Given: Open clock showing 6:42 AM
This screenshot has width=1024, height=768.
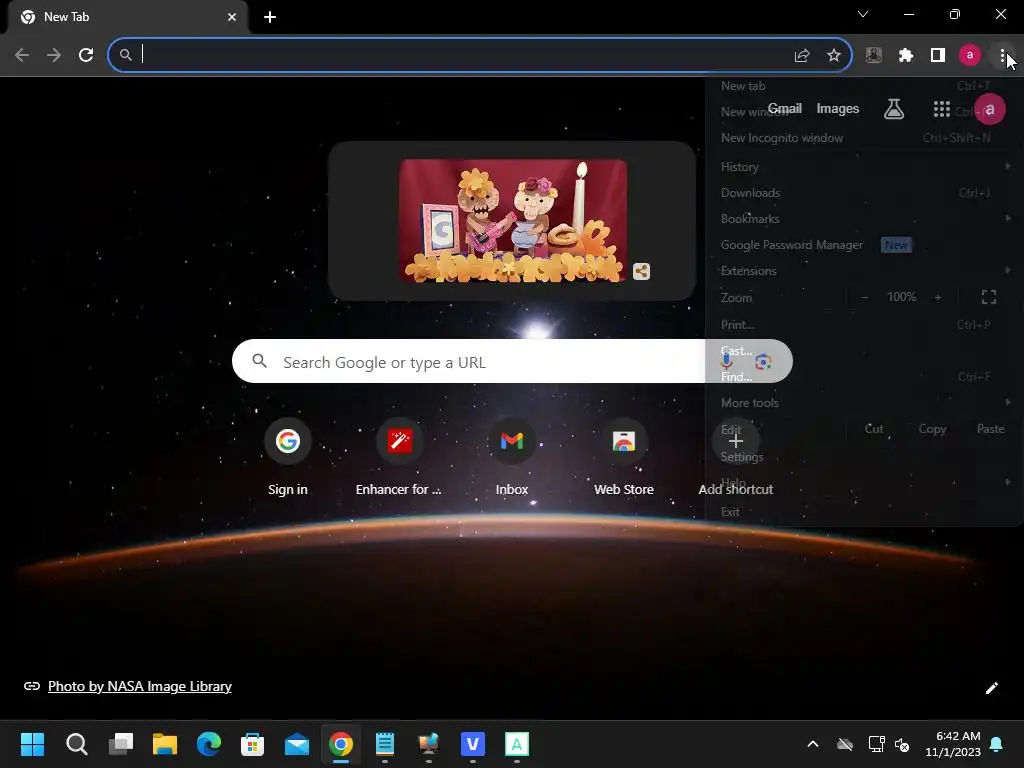Looking at the screenshot, I should click(x=953, y=744).
